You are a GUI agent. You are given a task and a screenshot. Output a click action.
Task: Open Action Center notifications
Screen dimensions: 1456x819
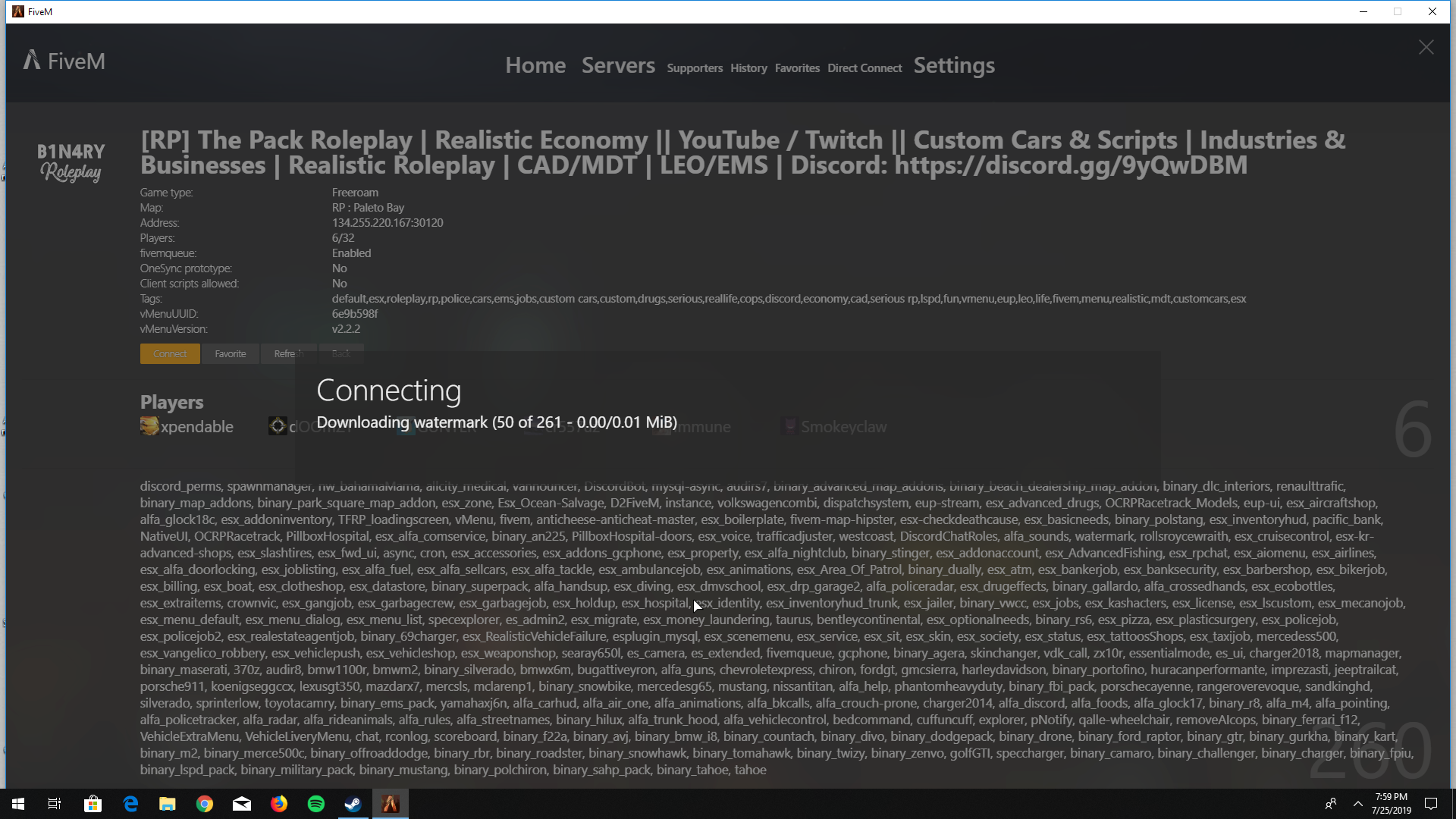1431,804
